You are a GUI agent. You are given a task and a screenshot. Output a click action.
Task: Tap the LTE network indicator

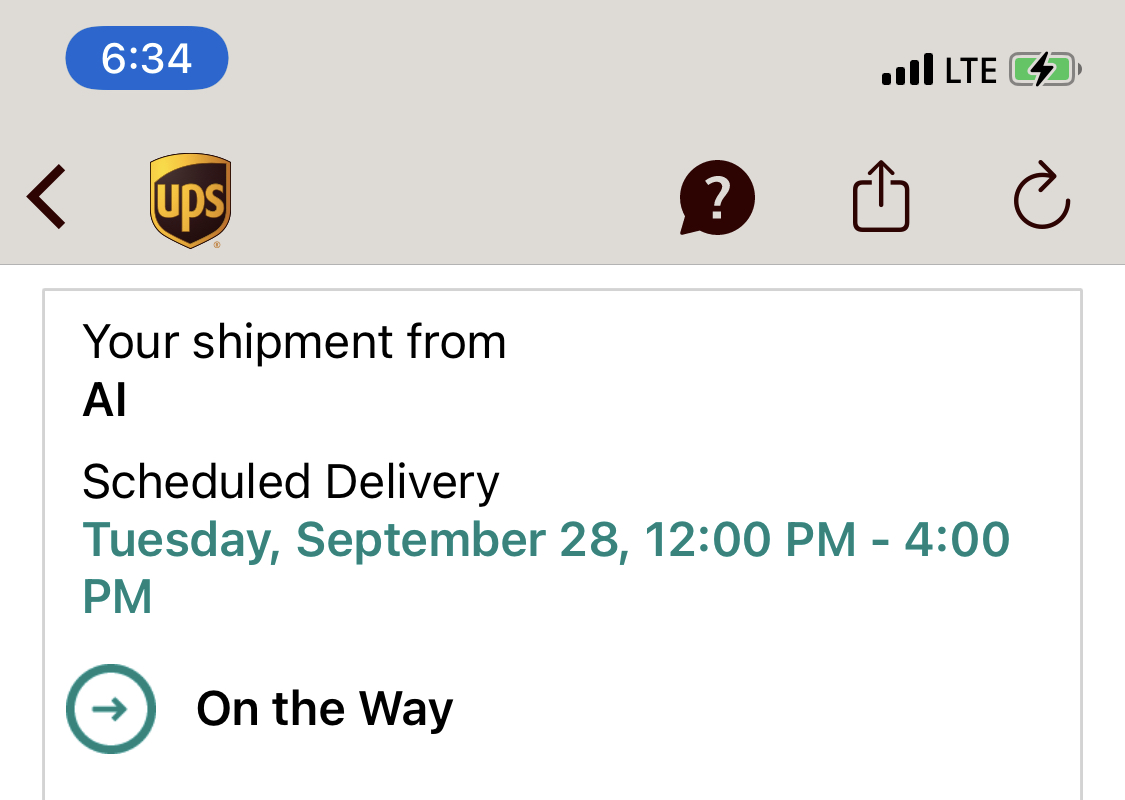970,71
